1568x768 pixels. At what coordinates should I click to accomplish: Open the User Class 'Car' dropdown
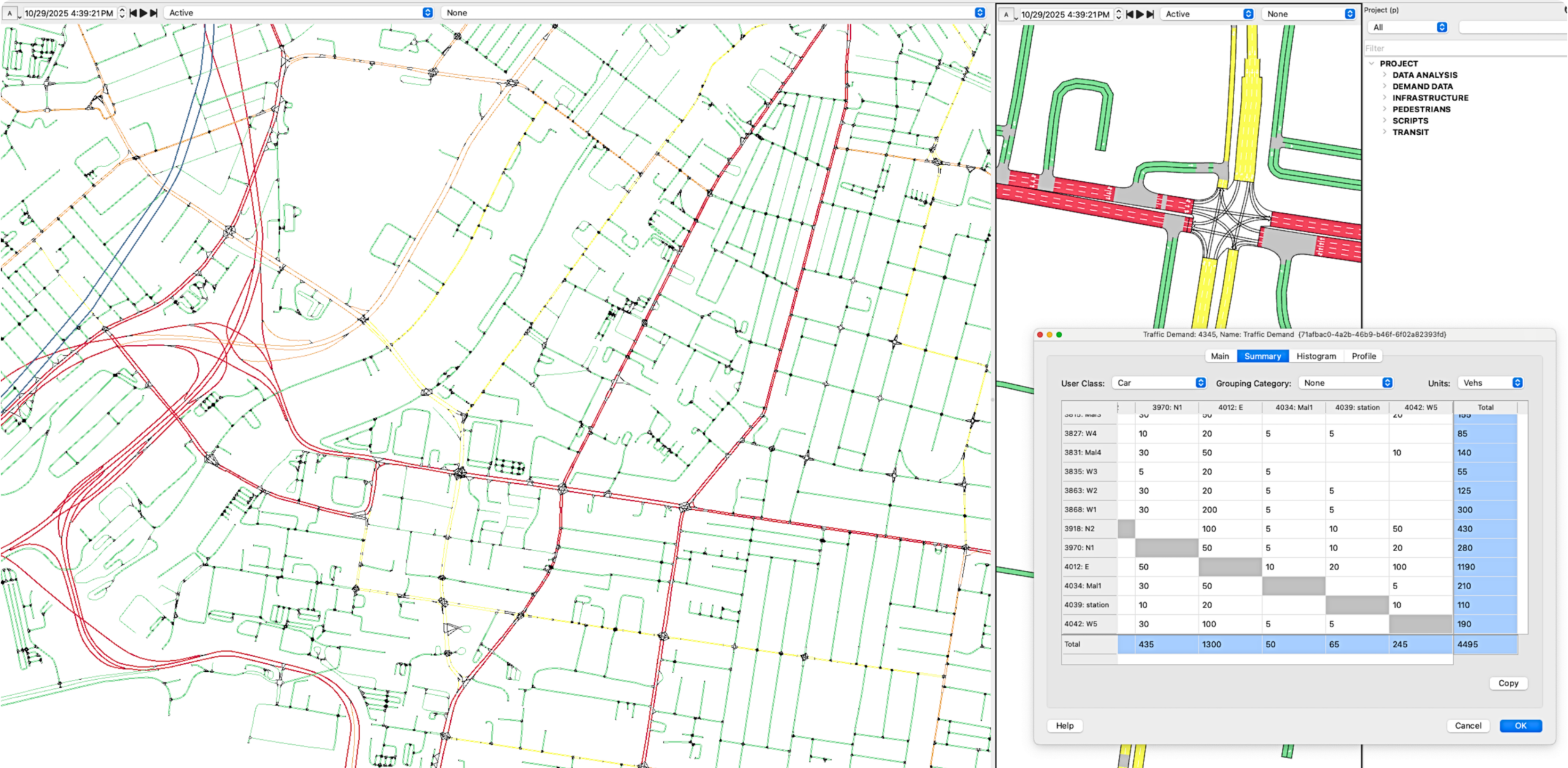coord(1160,383)
